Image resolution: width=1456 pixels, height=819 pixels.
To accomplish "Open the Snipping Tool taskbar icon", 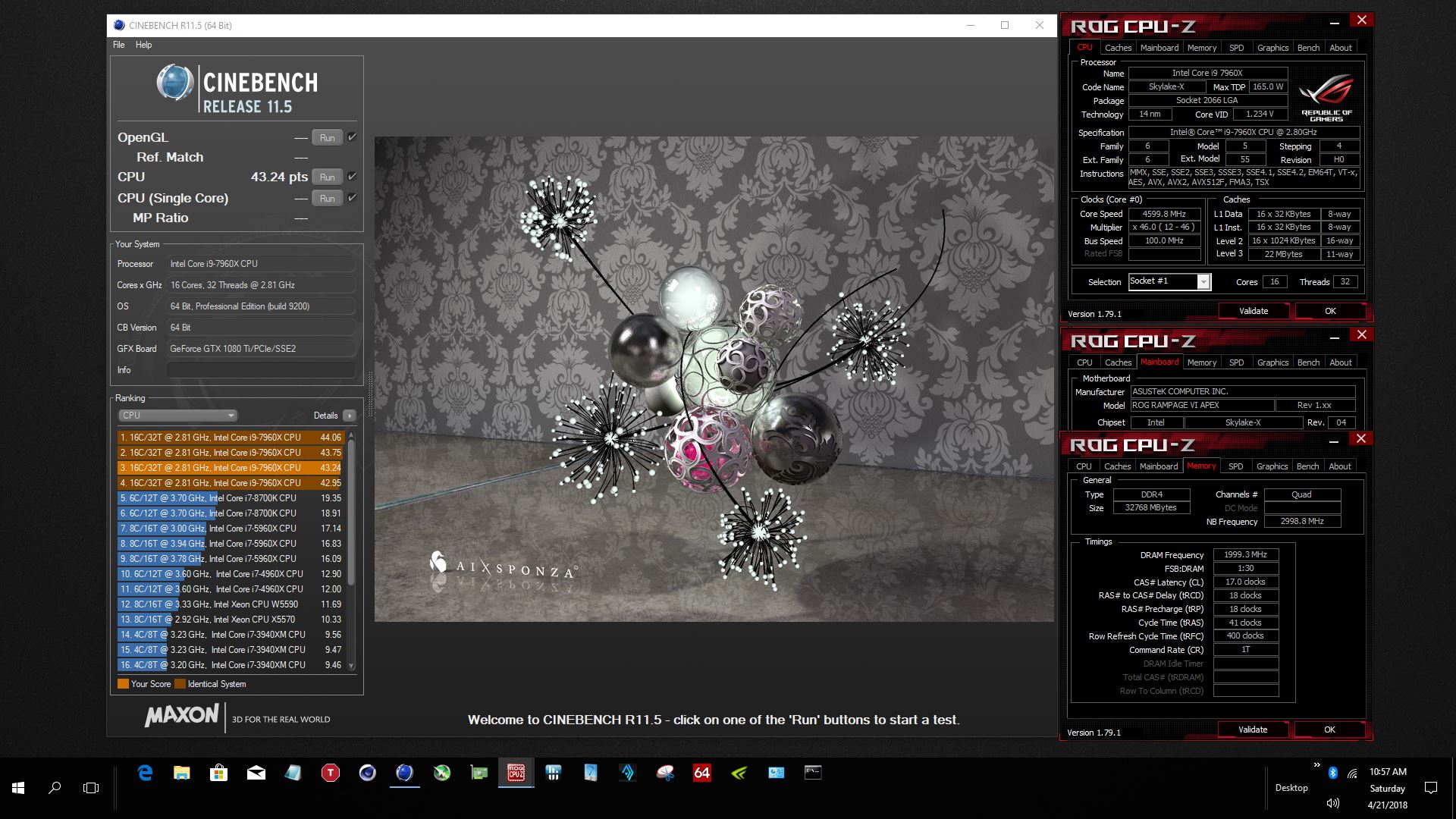I will coord(665,773).
